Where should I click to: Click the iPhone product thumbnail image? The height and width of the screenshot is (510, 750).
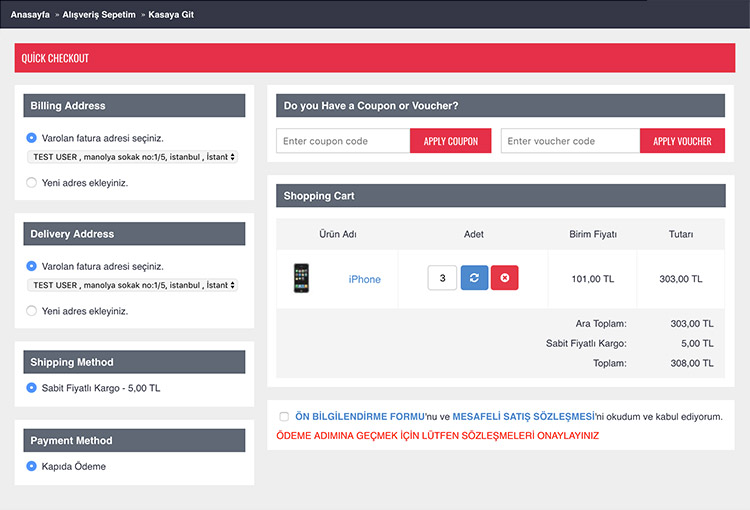tap(301, 278)
